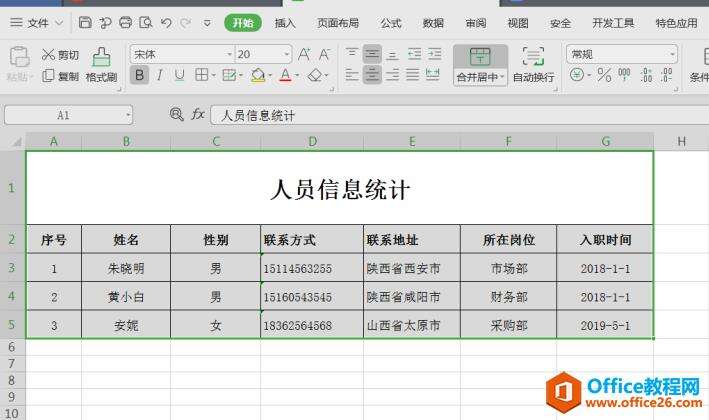Open the fill color dropdown arrow

point(269,76)
